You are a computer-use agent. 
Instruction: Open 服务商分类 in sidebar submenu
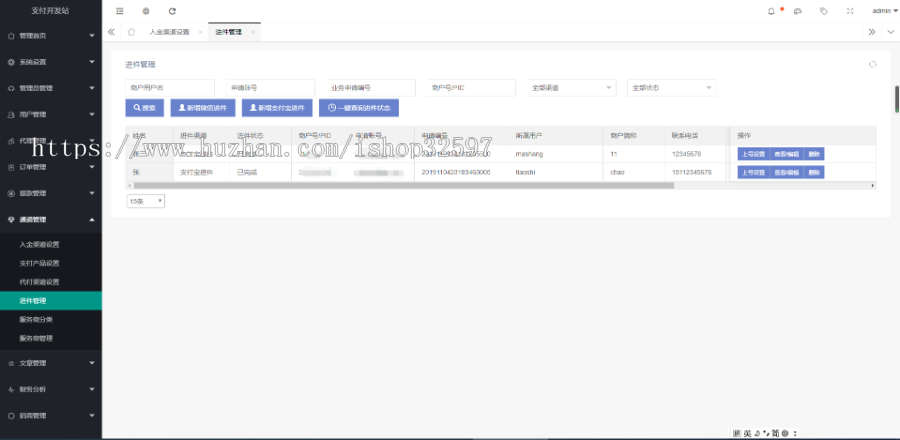[51, 320]
